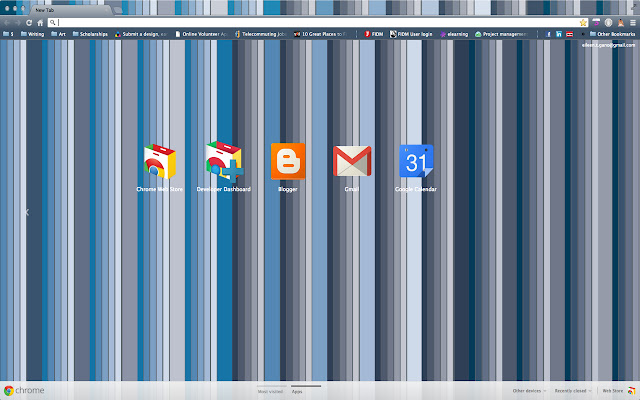Image resolution: width=640 pixels, height=400 pixels.
Task: Open the Scholarships bookmarks folder
Action: tap(90, 34)
